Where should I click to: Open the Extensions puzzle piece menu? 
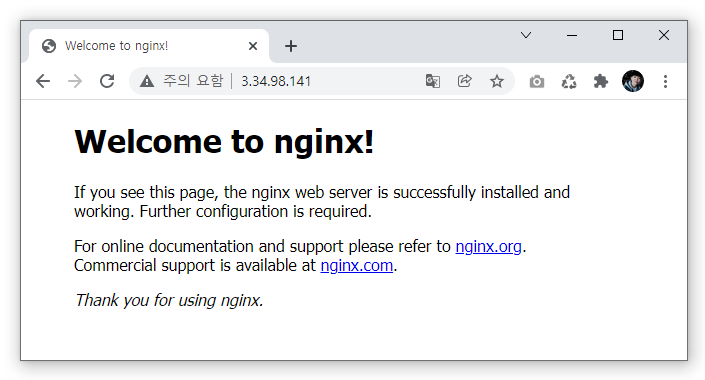601,81
